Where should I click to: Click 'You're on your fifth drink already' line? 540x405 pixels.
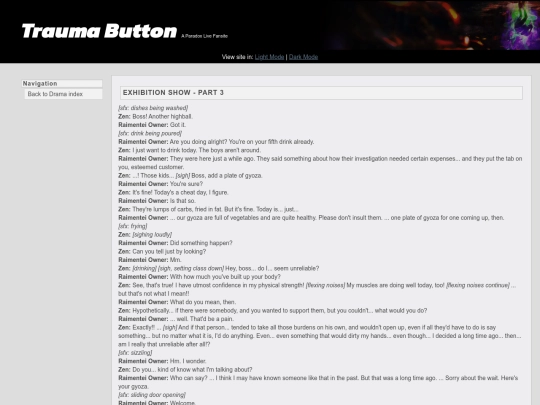(x=216, y=142)
